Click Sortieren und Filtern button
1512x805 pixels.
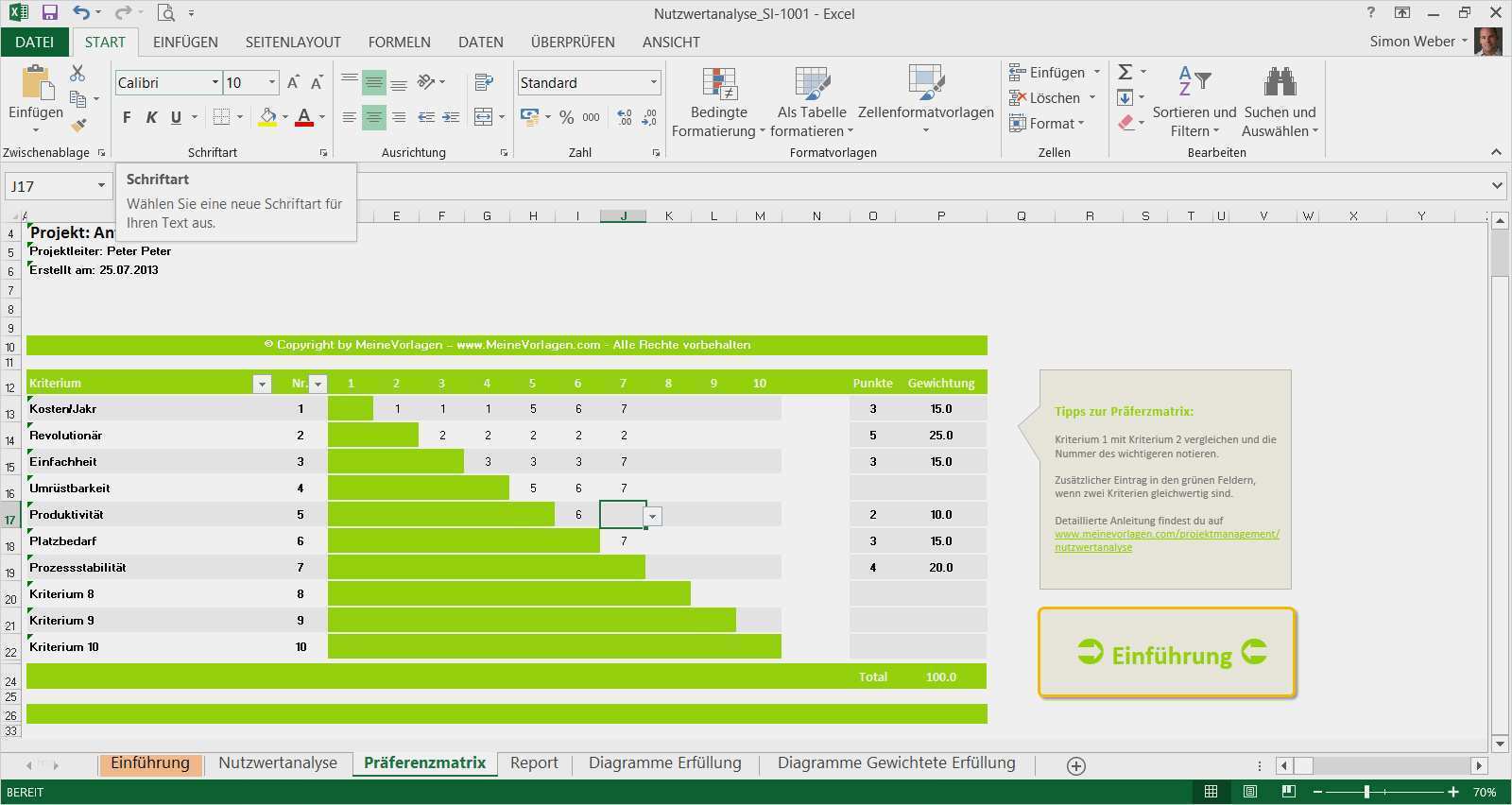tap(1194, 102)
